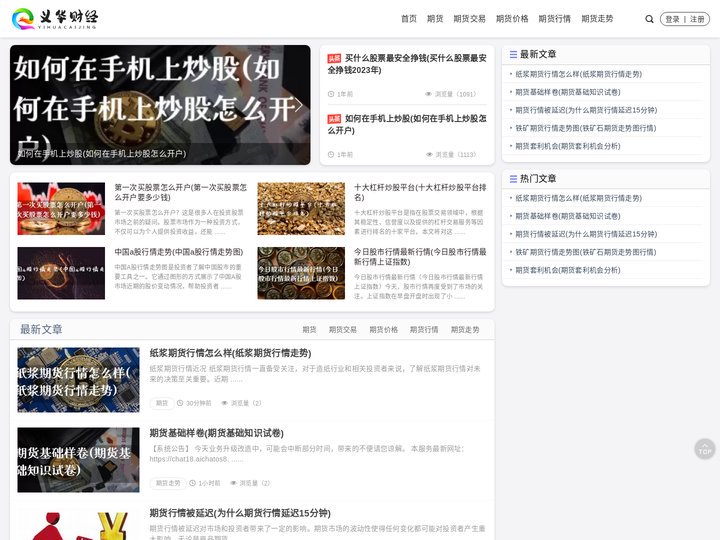Select the 期货交易 tab in 最新文章 section
This screenshot has height=540, width=720.
coord(343,330)
